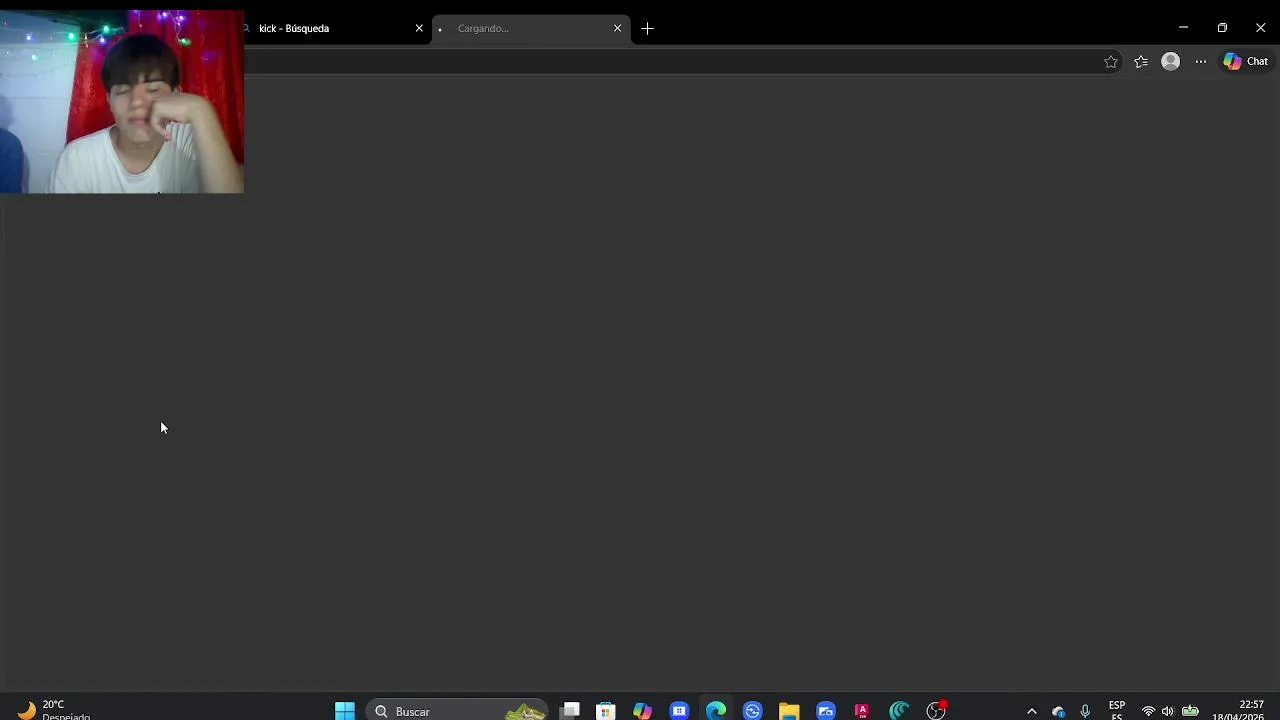Open the app with red notification badge
The image size is (1280, 720).
pyautogui.click(x=936, y=711)
